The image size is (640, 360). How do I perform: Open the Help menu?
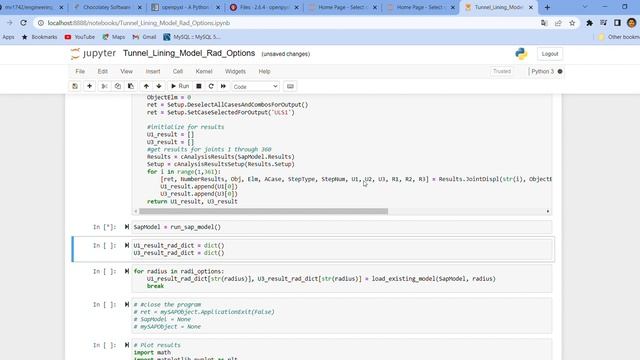click(264, 71)
